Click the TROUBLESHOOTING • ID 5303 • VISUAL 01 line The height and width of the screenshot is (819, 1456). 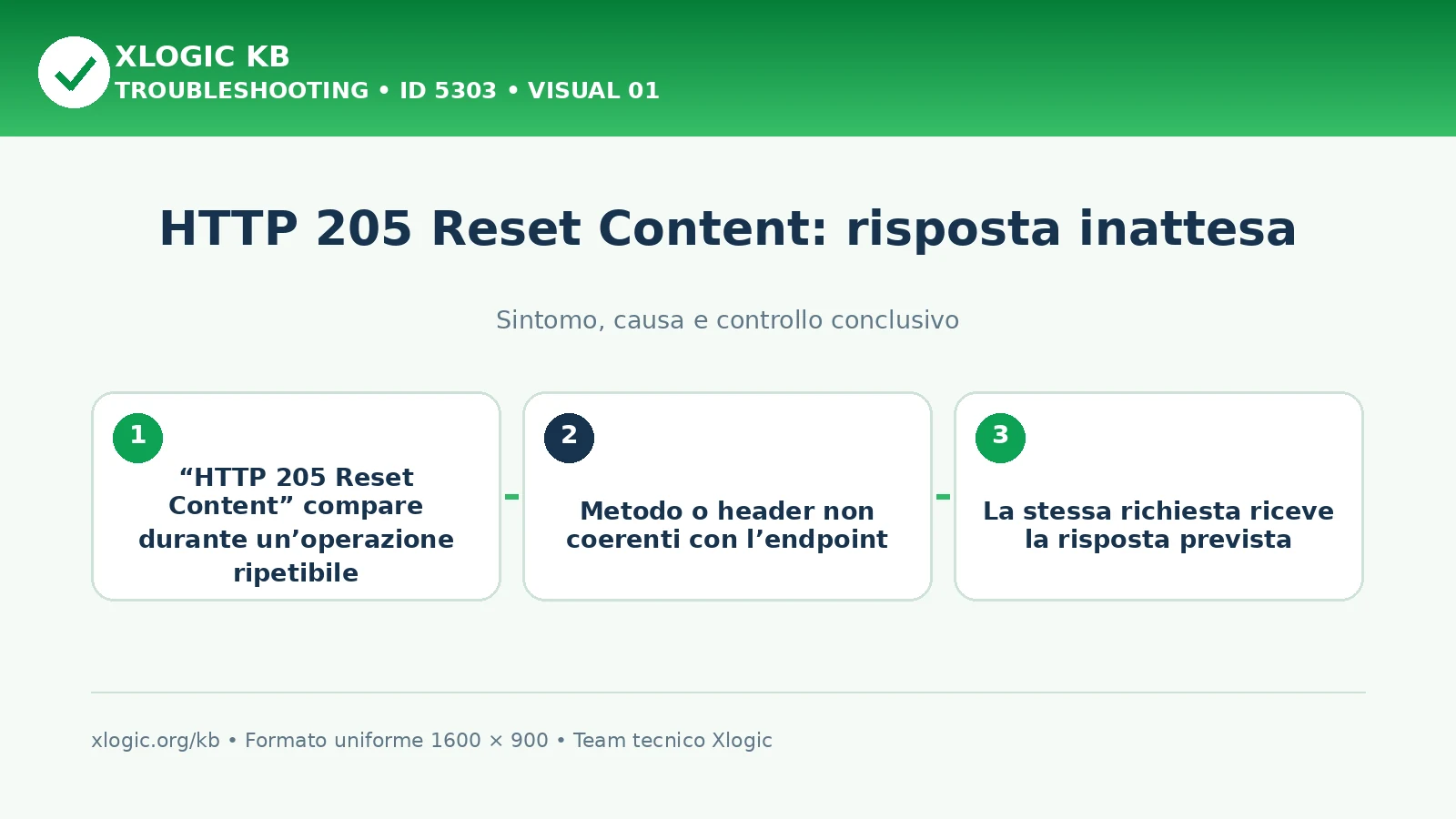[x=387, y=91]
